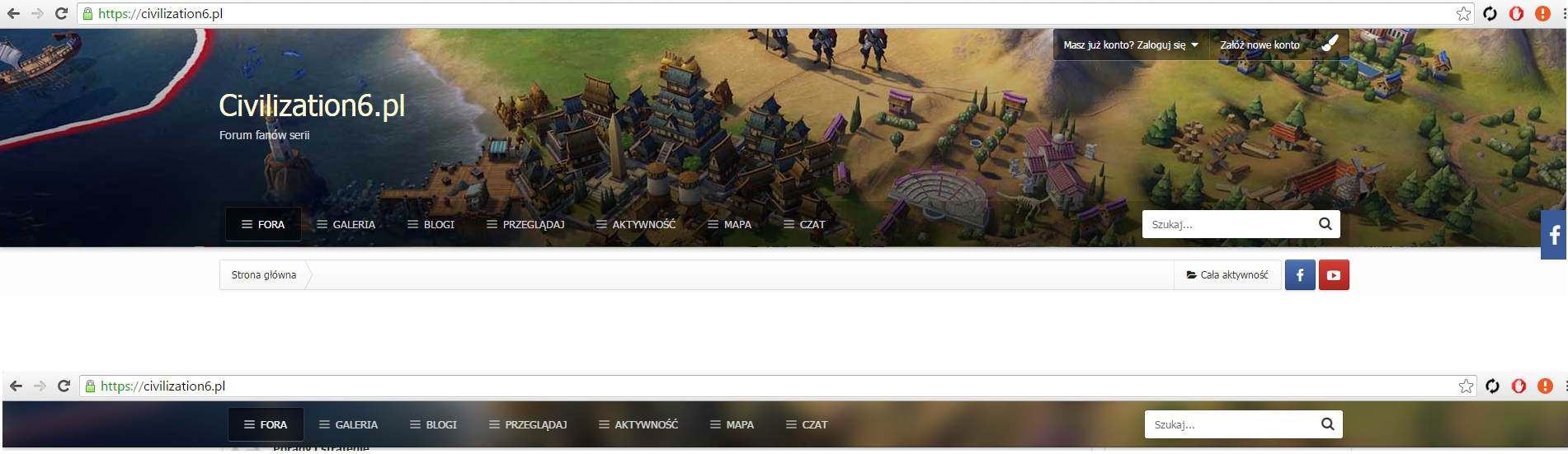Open the AKTYWNOŚĆ menu in the lower navbar
Image resolution: width=1568 pixels, height=454 pixels.
[638, 424]
